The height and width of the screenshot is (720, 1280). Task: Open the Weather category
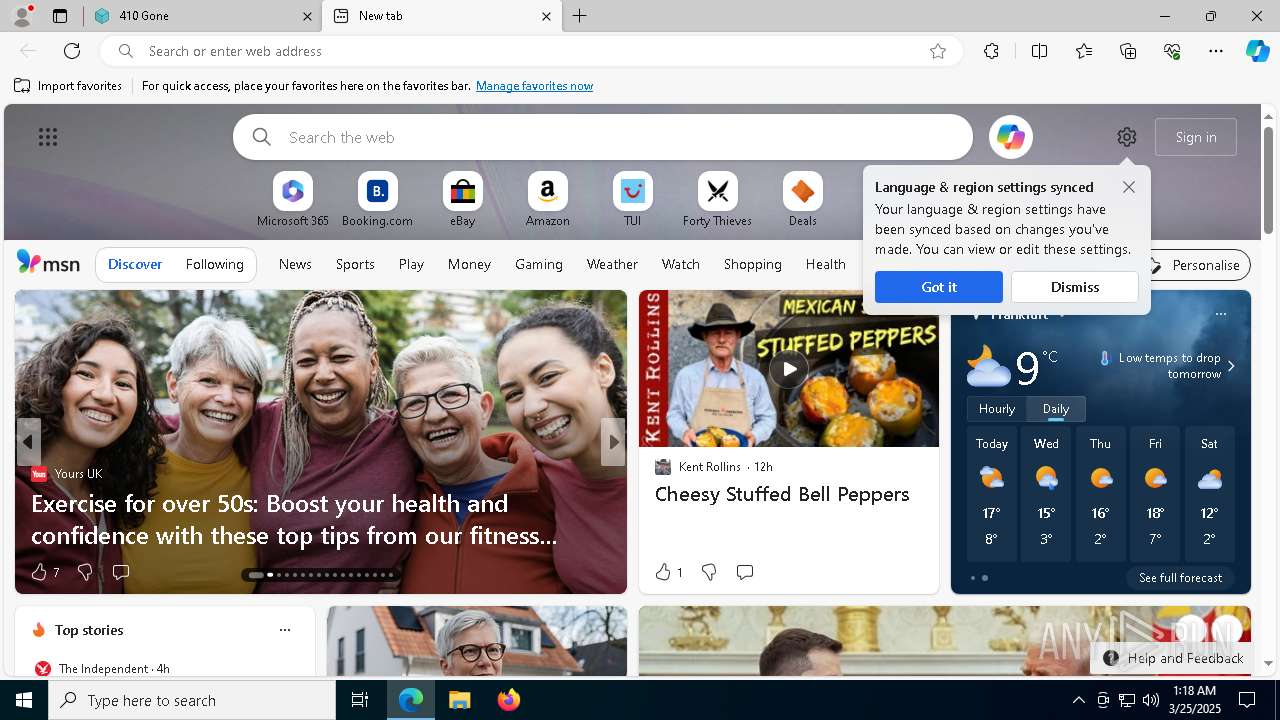click(x=612, y=264)
